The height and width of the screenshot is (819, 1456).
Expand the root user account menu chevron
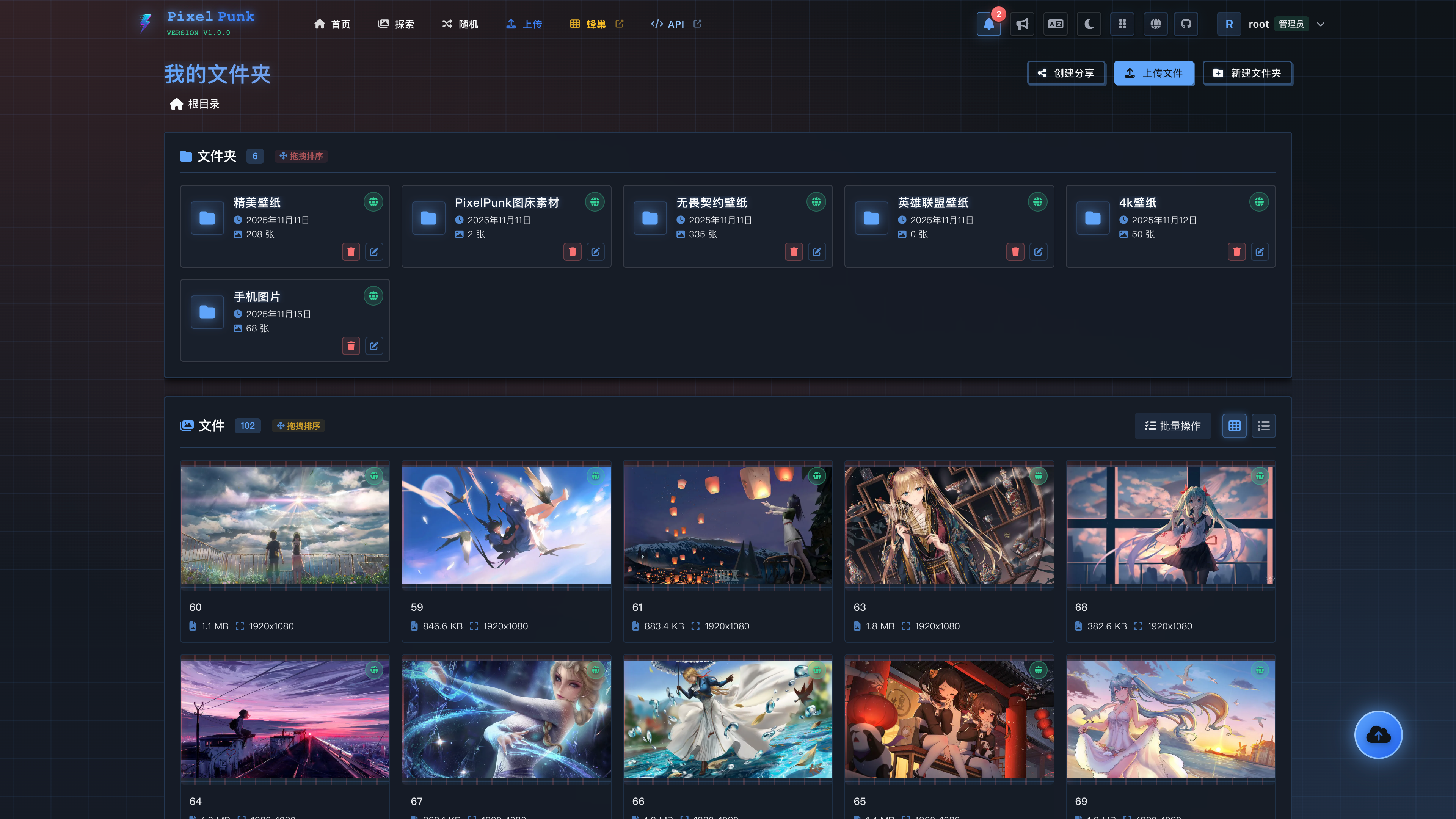[1321, 24]
